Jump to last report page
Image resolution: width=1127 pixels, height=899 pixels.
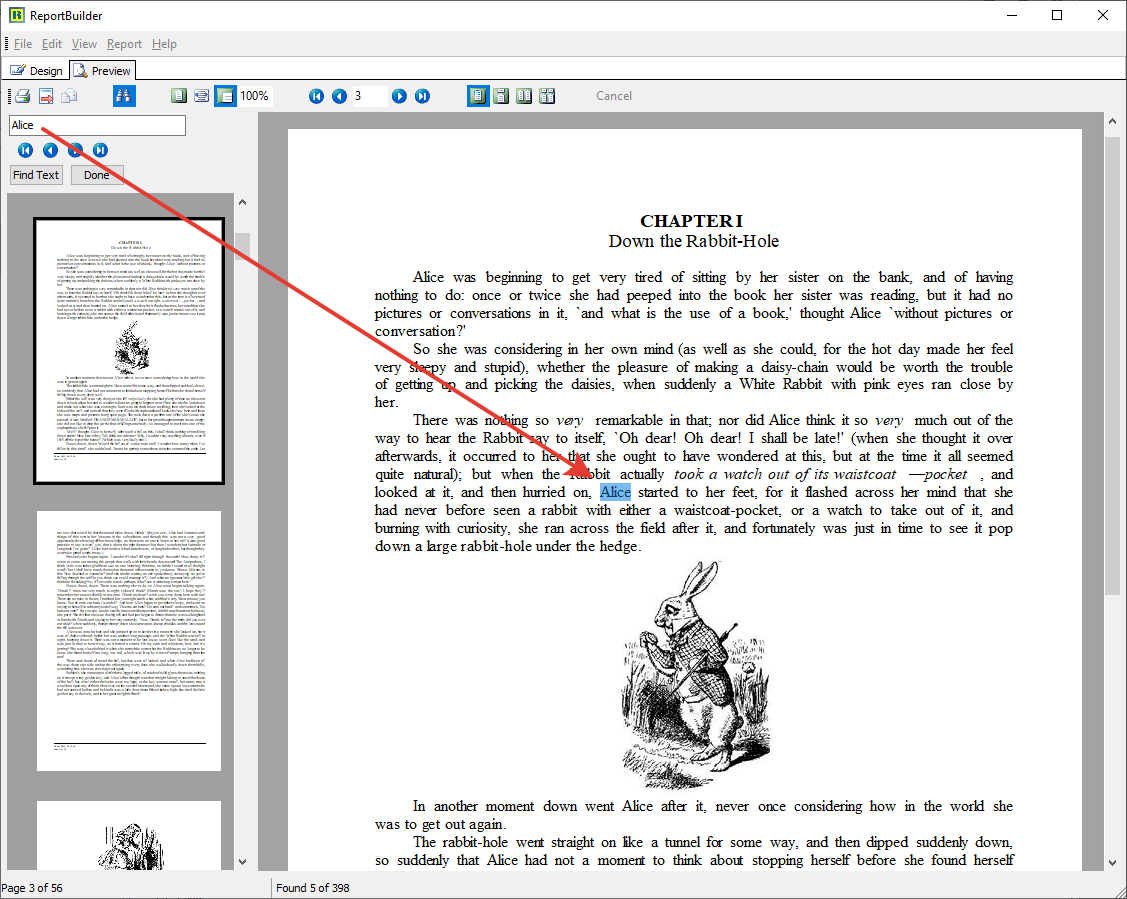pyautogui.click(x=423, y=96)
